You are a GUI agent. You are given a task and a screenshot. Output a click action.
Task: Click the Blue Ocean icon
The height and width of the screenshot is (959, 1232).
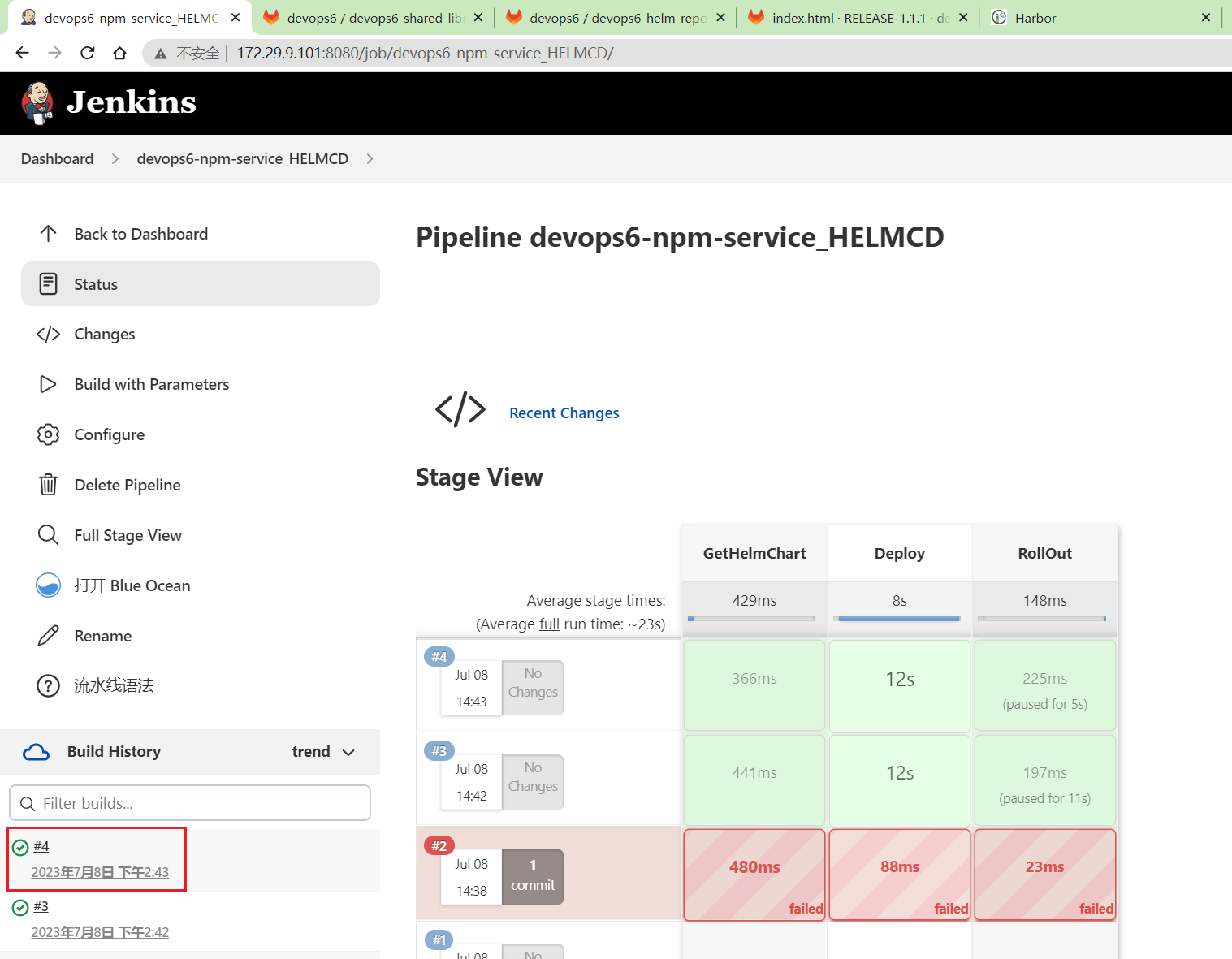click(48, 585)
